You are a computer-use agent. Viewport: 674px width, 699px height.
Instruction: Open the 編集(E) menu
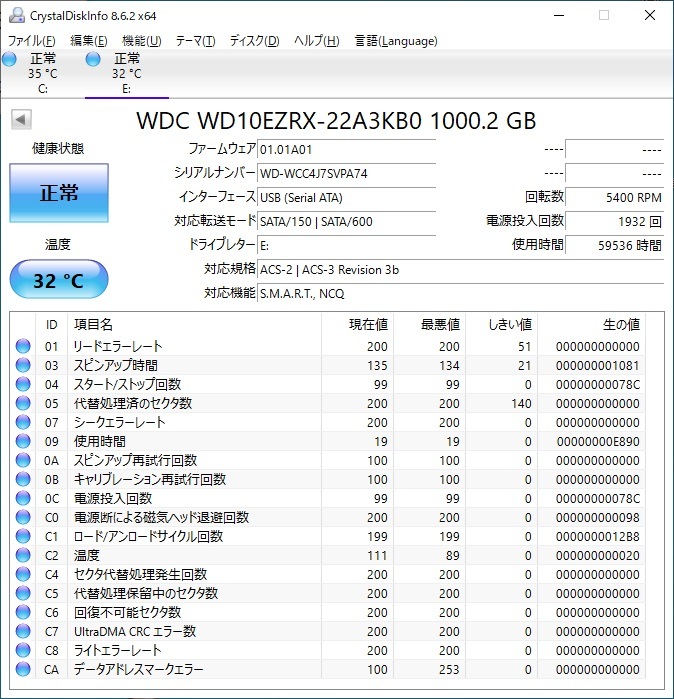pyautogui.click(x=89, y=41)
